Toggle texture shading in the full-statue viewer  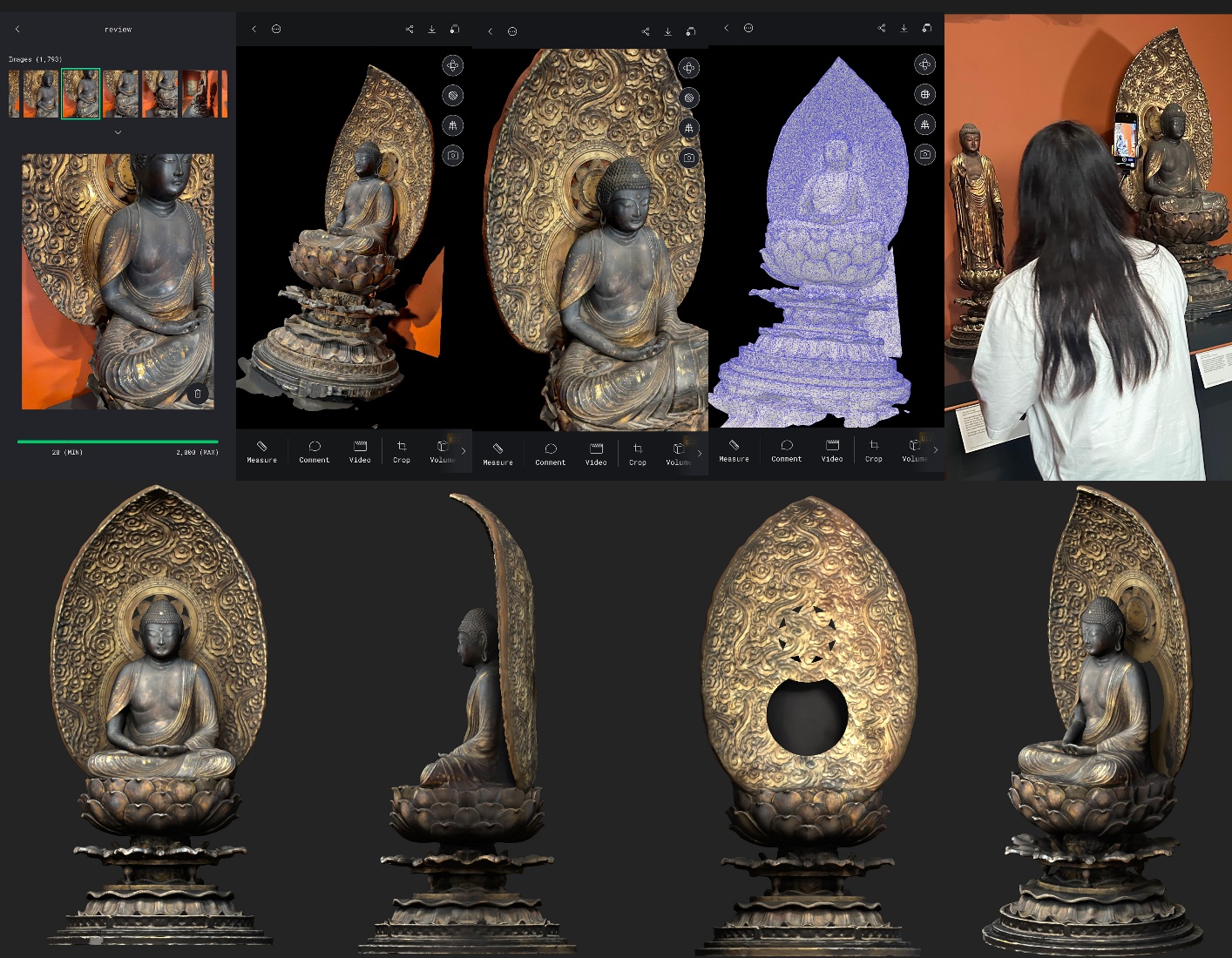pyautogui.click(x=452, y=96)
